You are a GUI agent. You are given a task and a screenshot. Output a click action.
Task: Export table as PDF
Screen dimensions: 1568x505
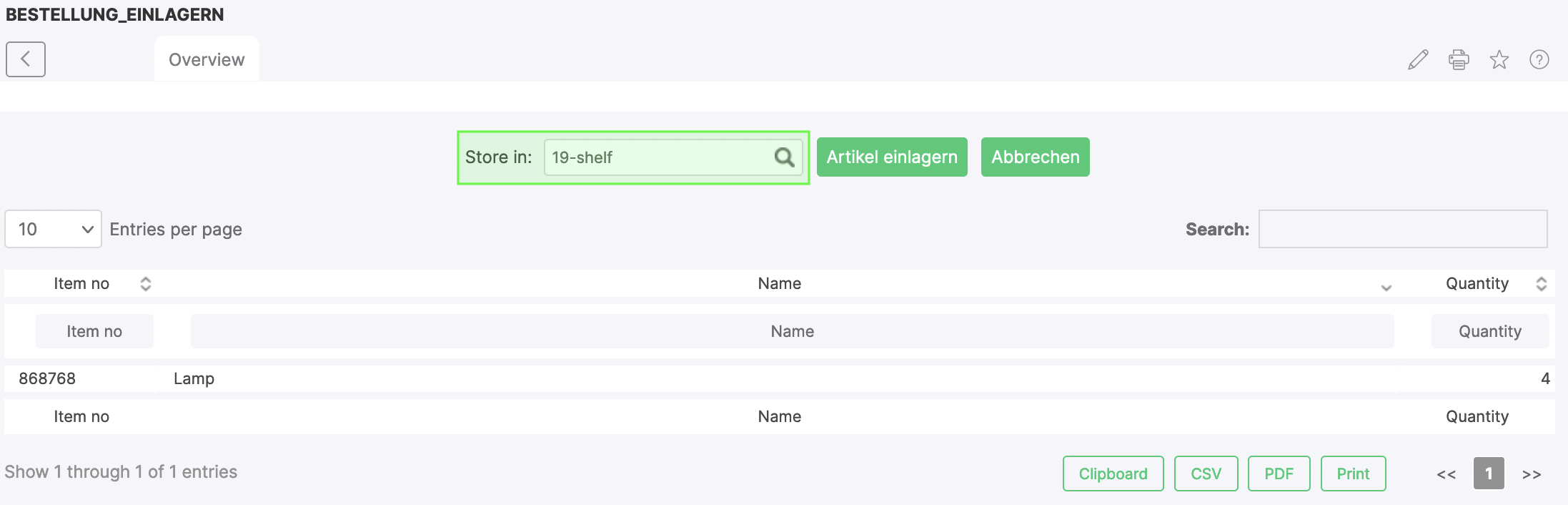[1279, 474]
